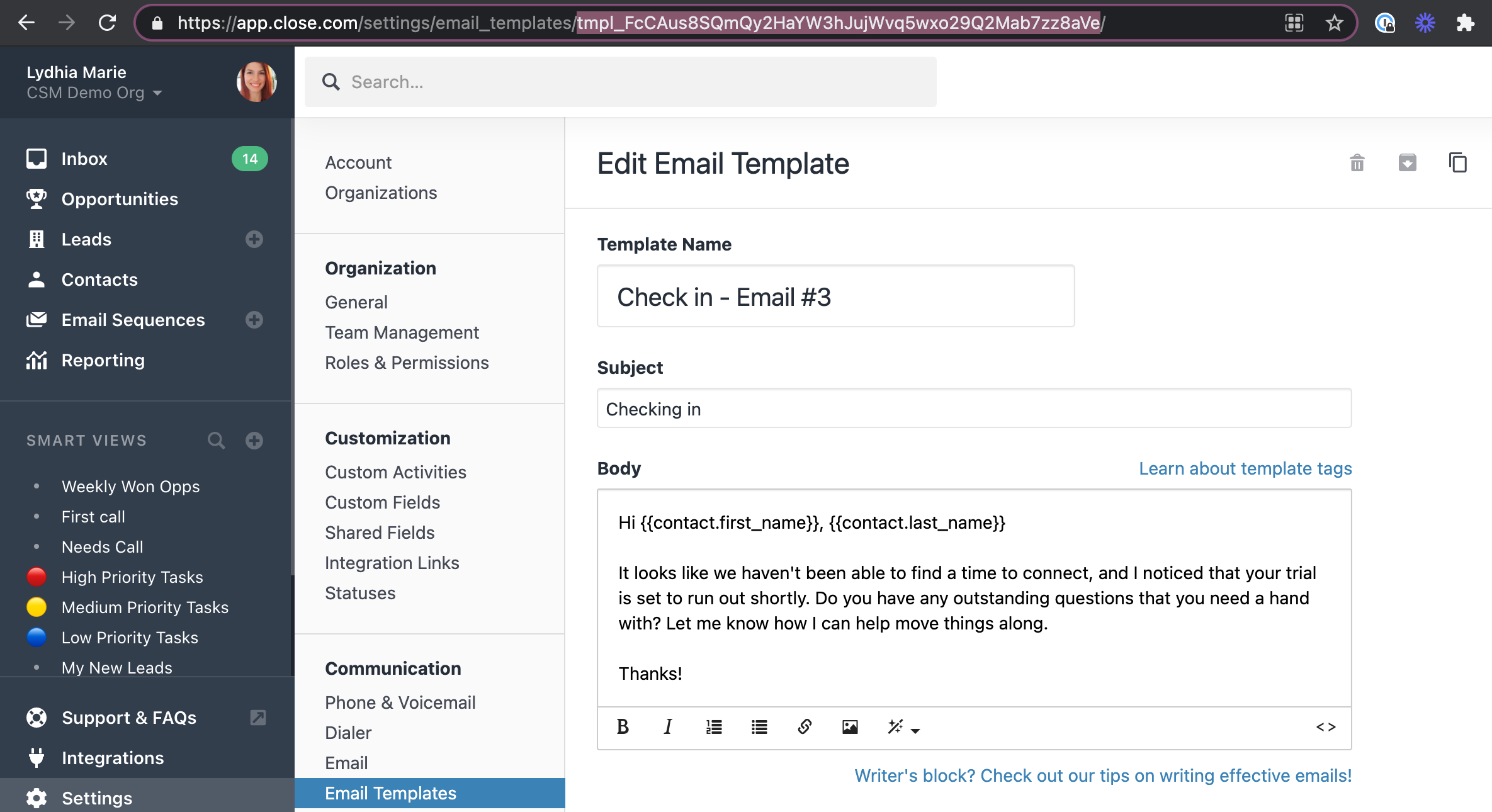
Task: Open Weekly Won Opps smart view
Action: pos(130,487)
